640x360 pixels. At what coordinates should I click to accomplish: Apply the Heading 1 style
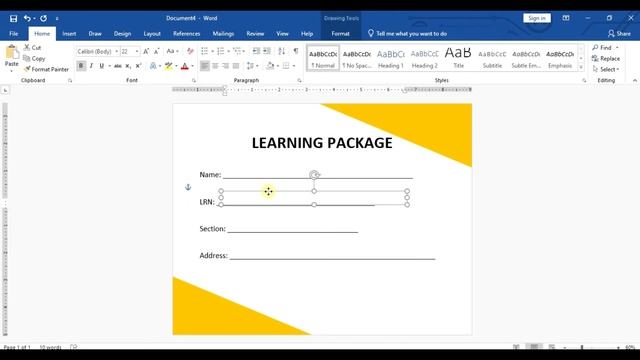coord(391,58)
